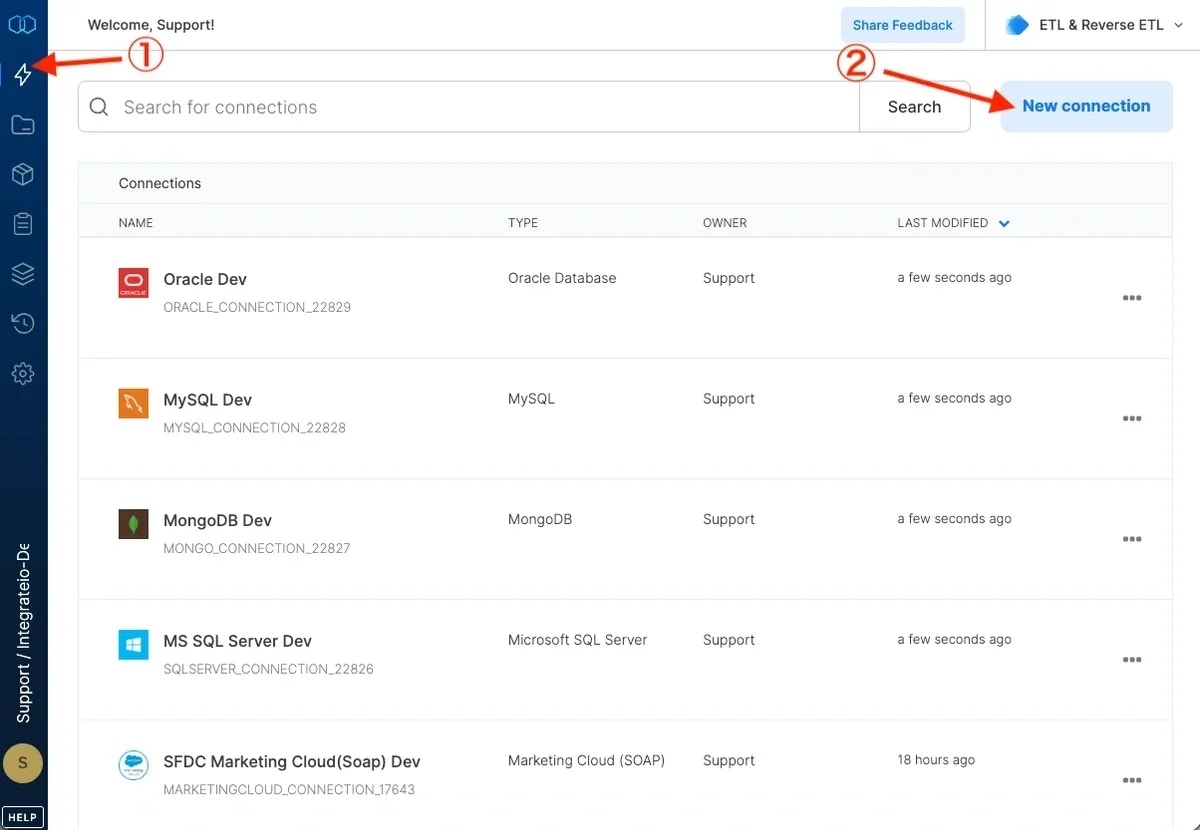
Task: Click Support owner in Oracle Dev row
Action: 729,278
